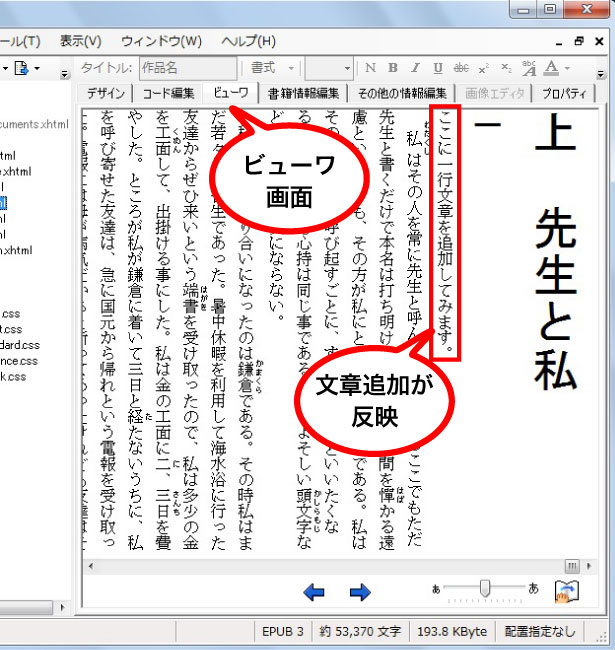
Task: Expand left toolbar overflow chevron
Action: point(64,75)
